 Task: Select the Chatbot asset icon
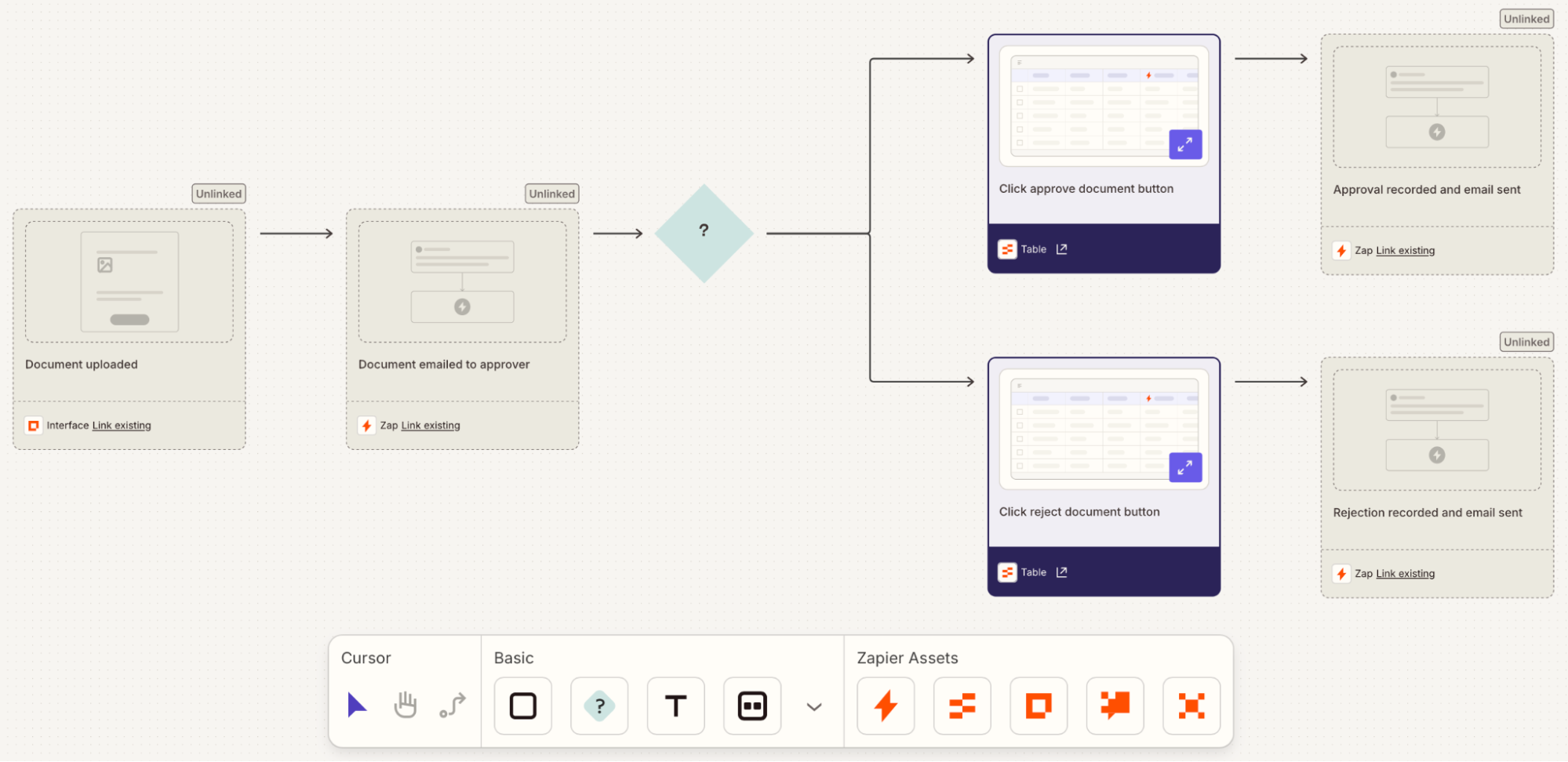pyautogui.click(x=1114, y=705)
